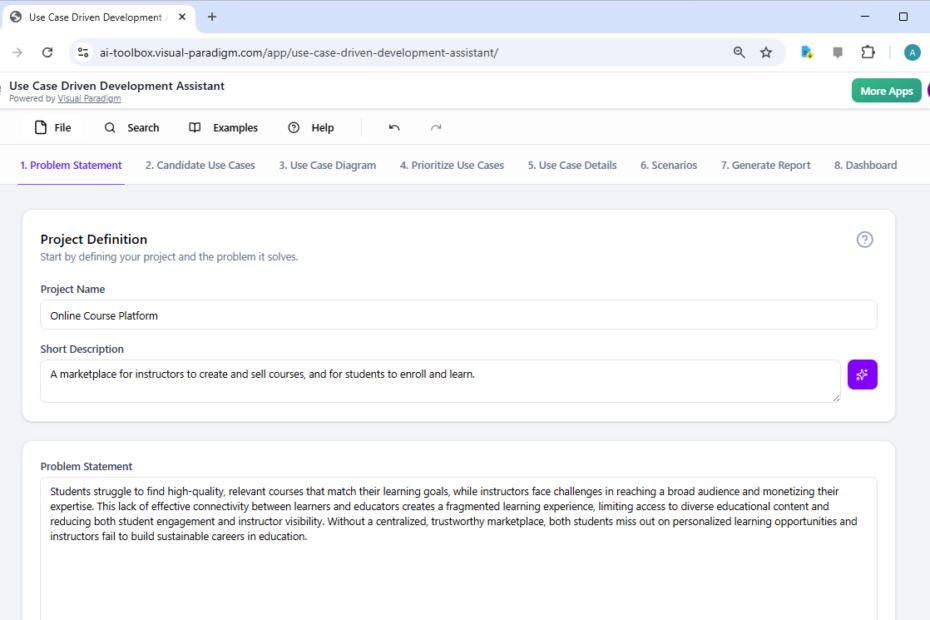The width and height of the screenshot is (930, 620).
Task: Open the Examples menu
Action: point(223,128)
